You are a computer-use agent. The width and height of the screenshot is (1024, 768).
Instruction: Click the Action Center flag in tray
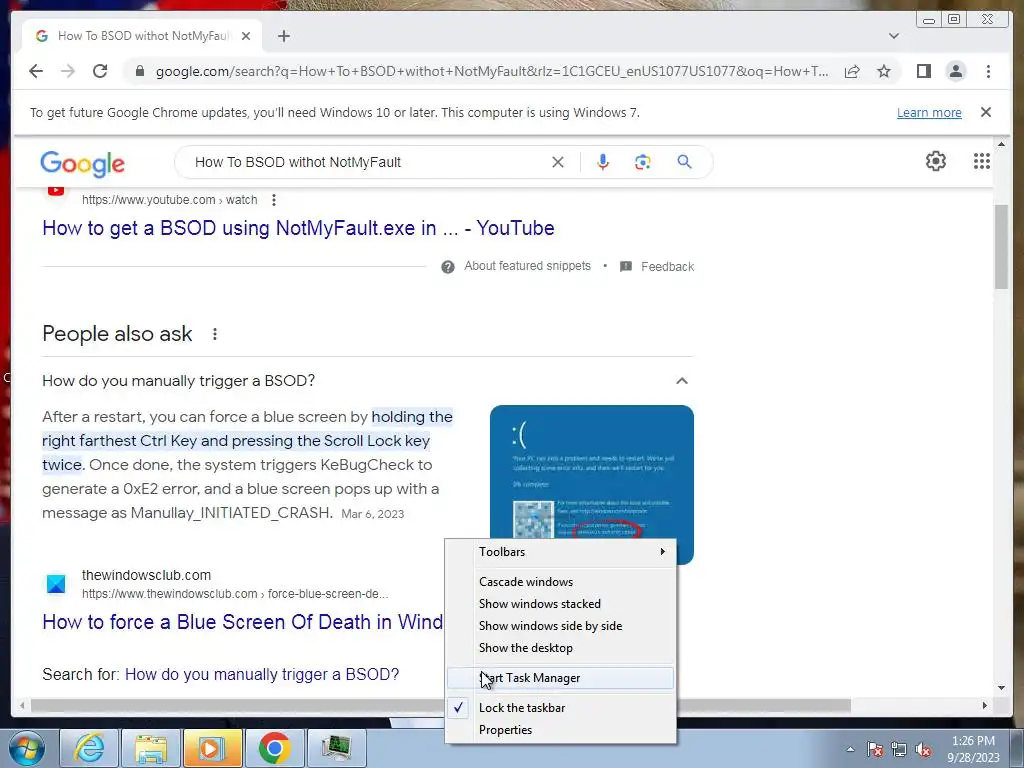coord(875,749)
